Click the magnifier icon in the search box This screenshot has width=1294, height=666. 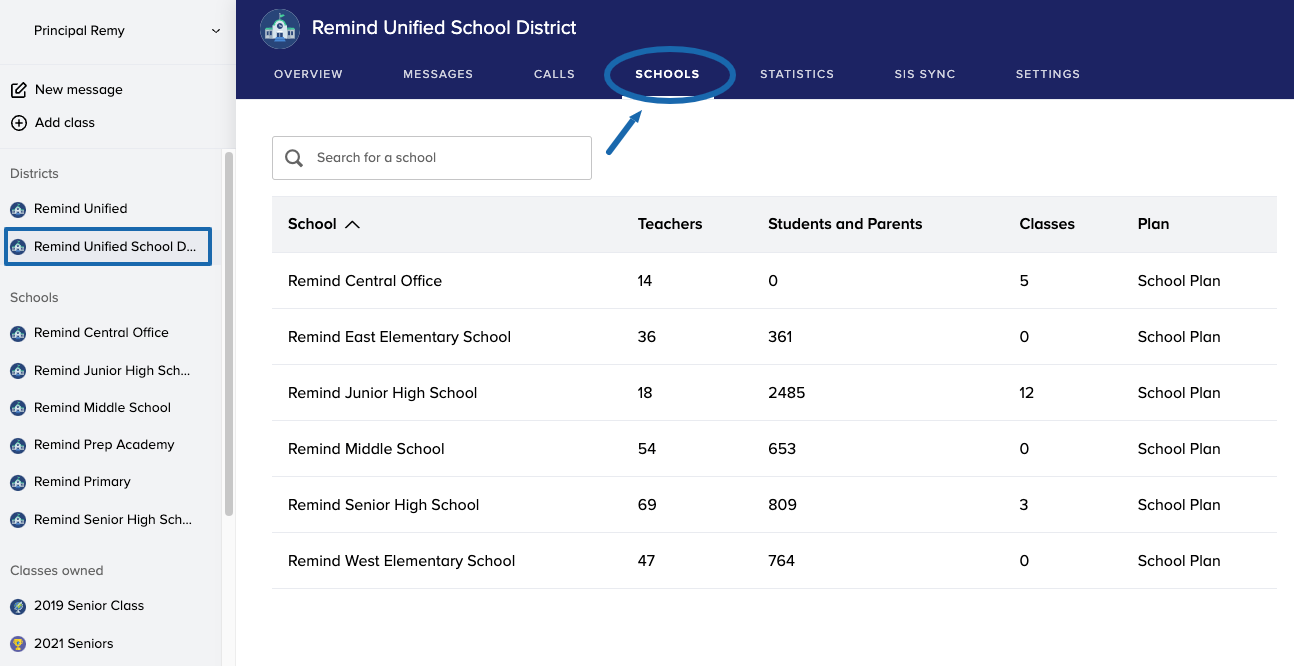(x=294, y=158)
